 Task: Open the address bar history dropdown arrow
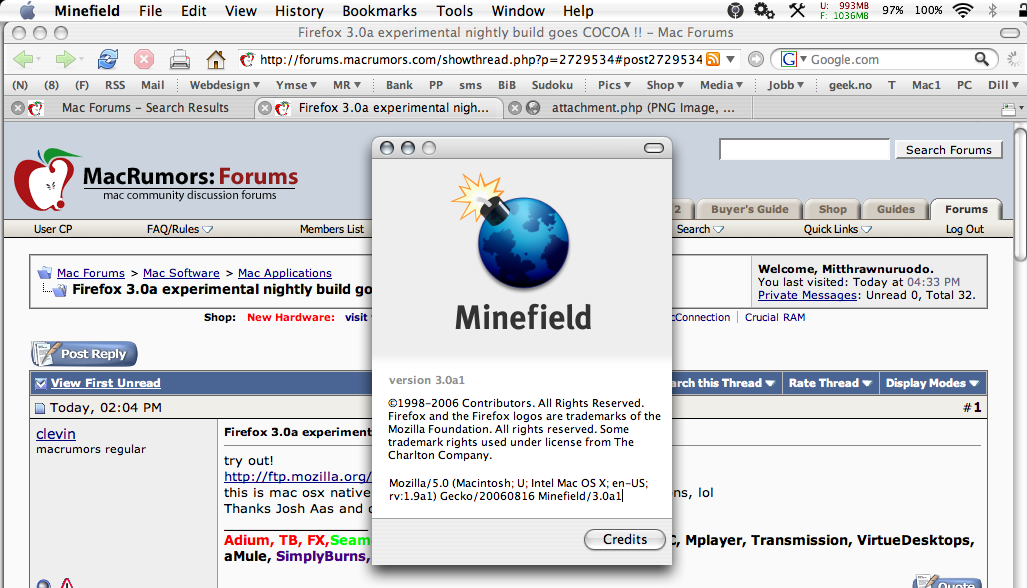tap(730, 60)
